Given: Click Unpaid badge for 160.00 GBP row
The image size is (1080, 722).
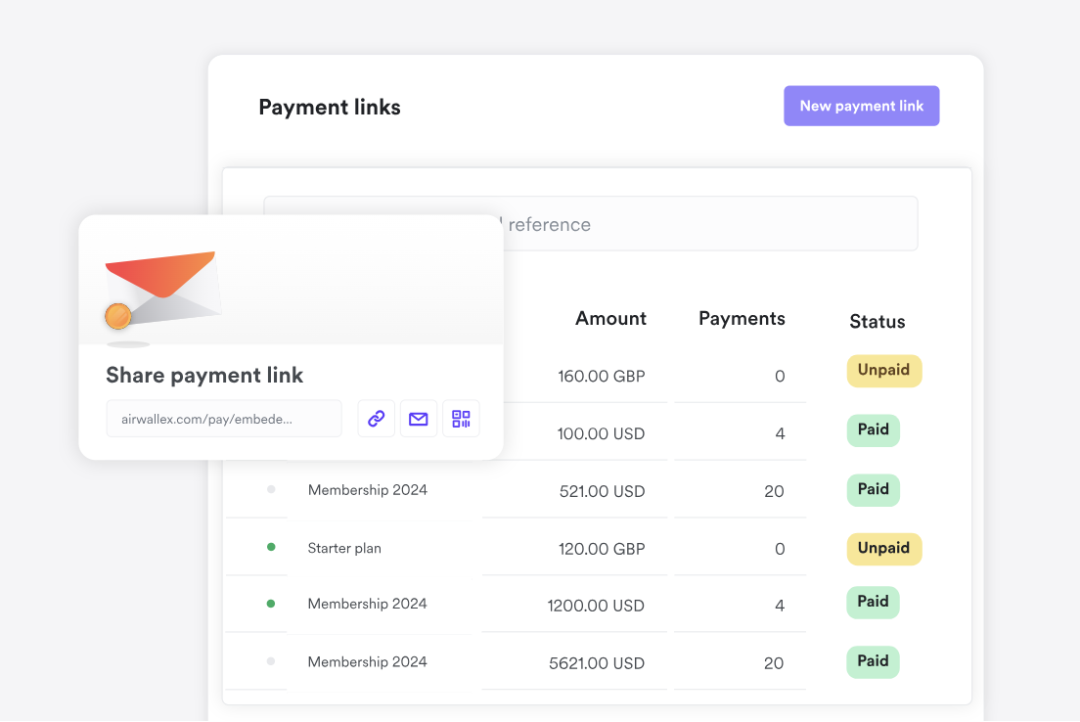Looking at the screenshot, I should (x=884, y=371).
